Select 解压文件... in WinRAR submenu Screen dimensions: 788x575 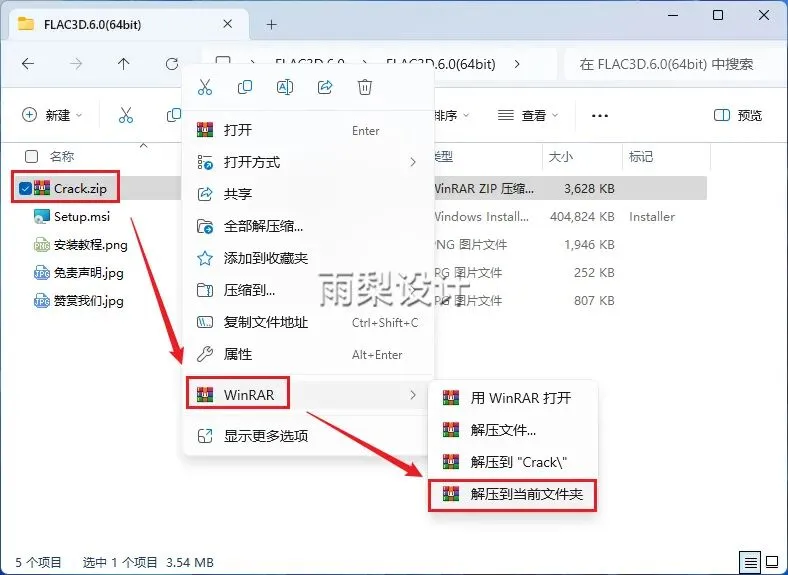(513, 430)
